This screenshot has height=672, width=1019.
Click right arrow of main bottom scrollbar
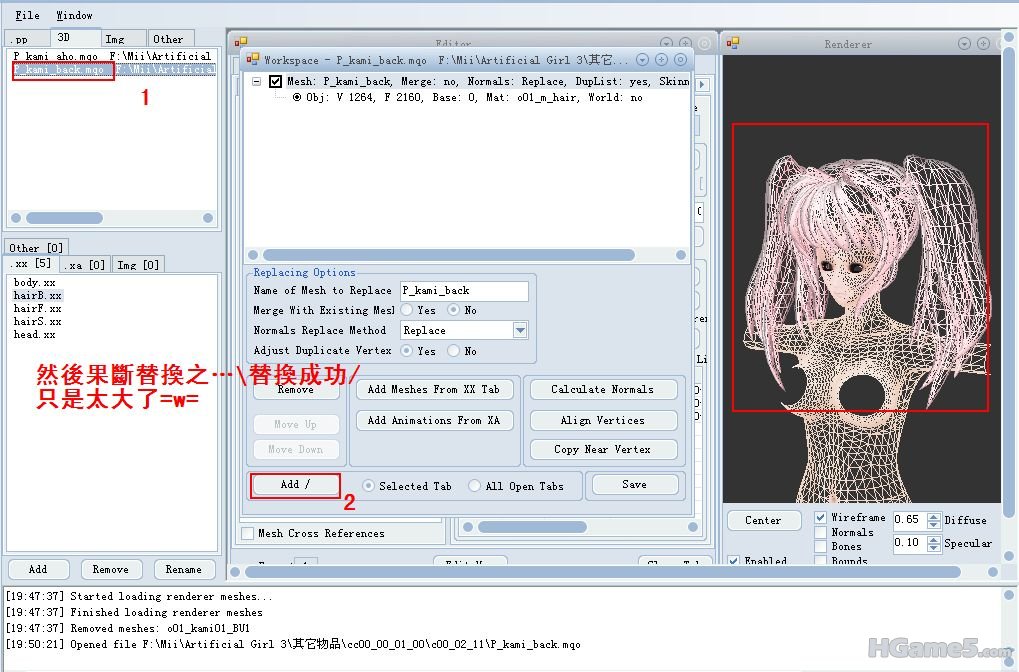[993, 572]
